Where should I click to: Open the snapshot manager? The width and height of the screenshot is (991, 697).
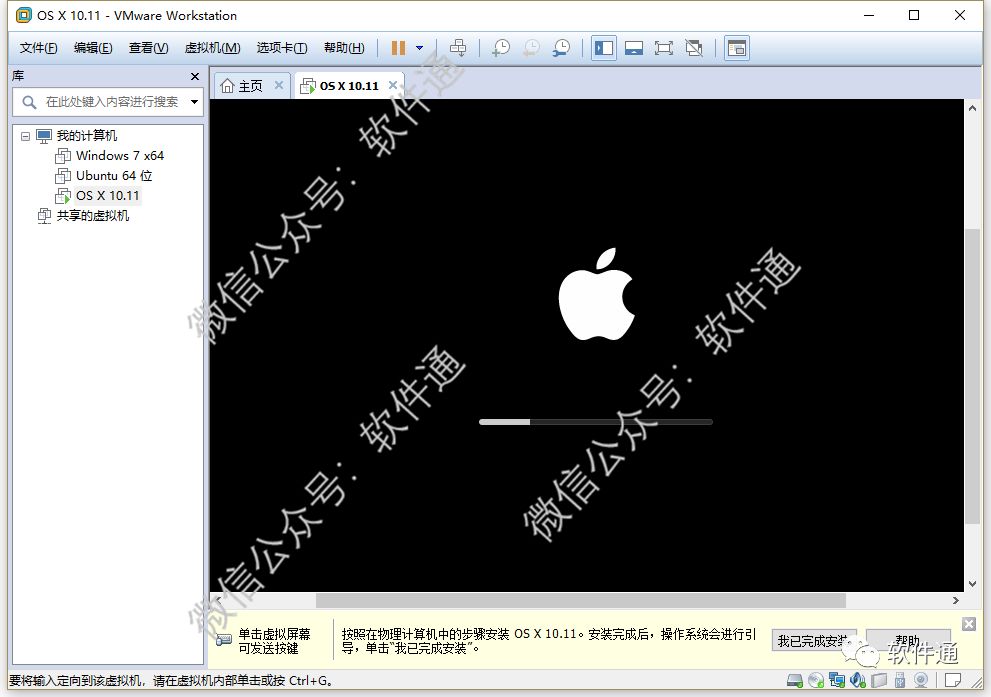coord(561,48)
